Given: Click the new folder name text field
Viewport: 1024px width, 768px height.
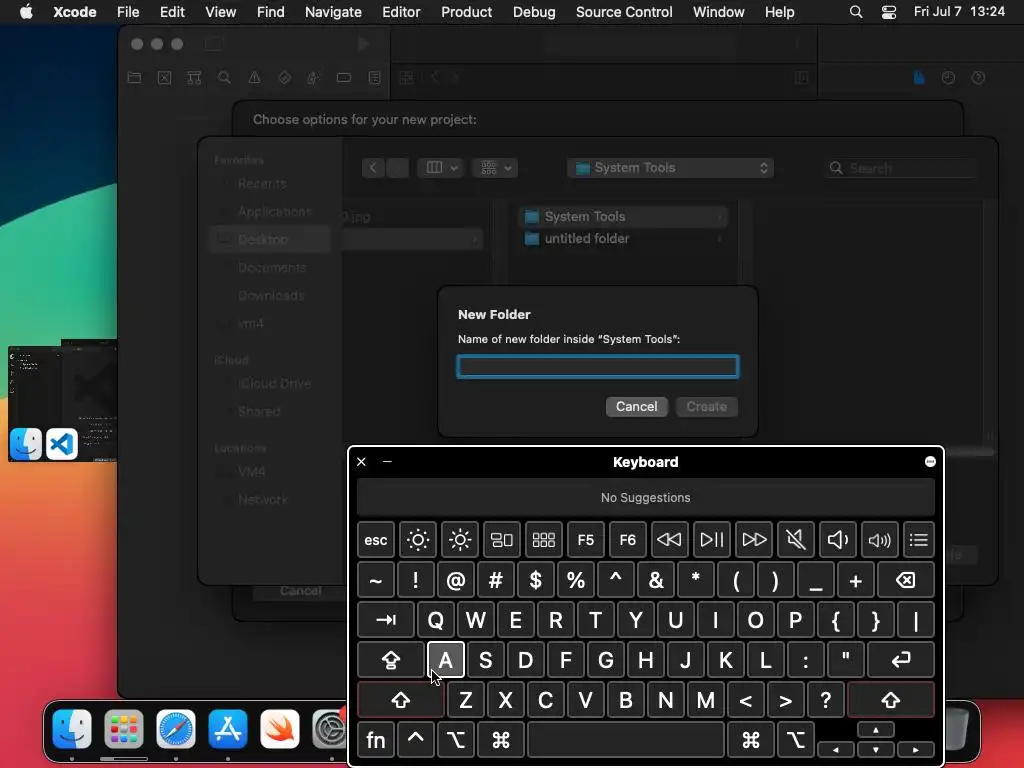Looking at the screenshot, I should 598,366.
